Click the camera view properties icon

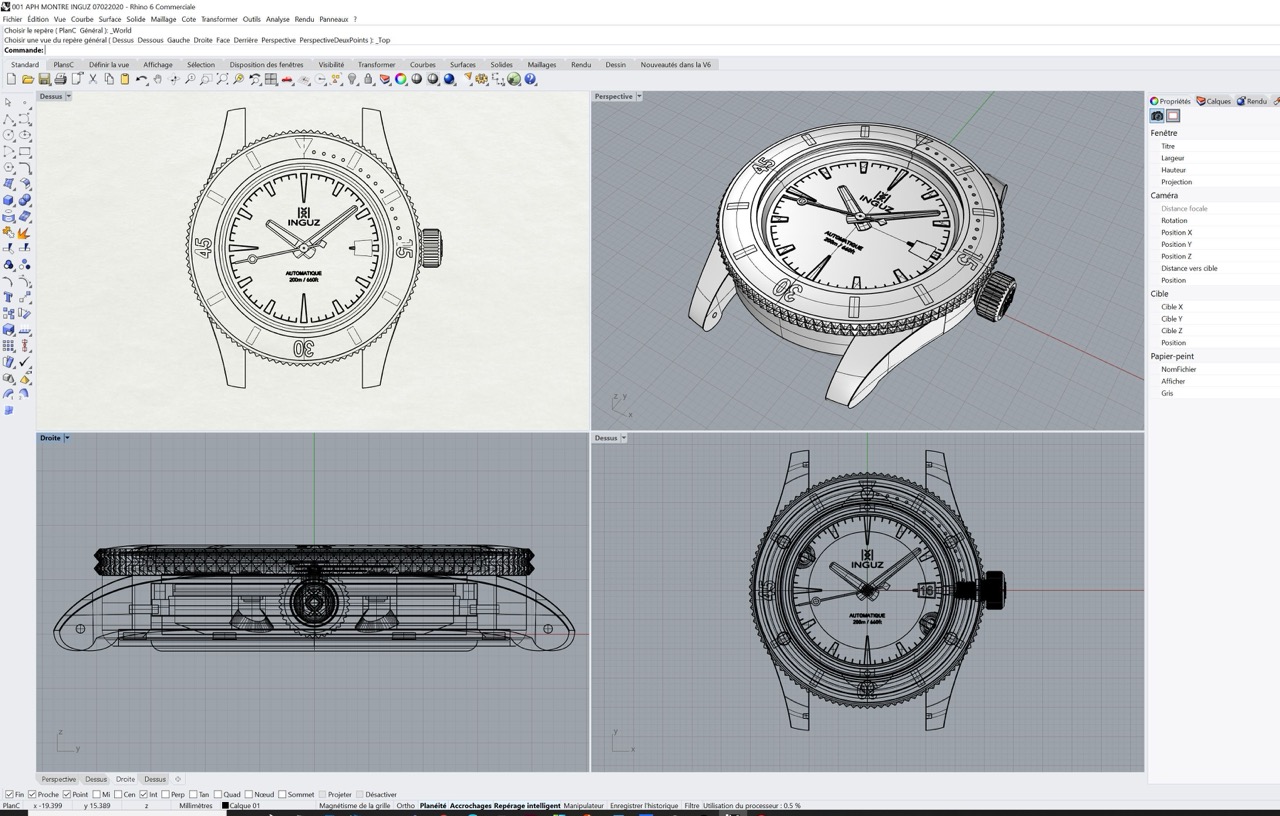pos(1157,116)
